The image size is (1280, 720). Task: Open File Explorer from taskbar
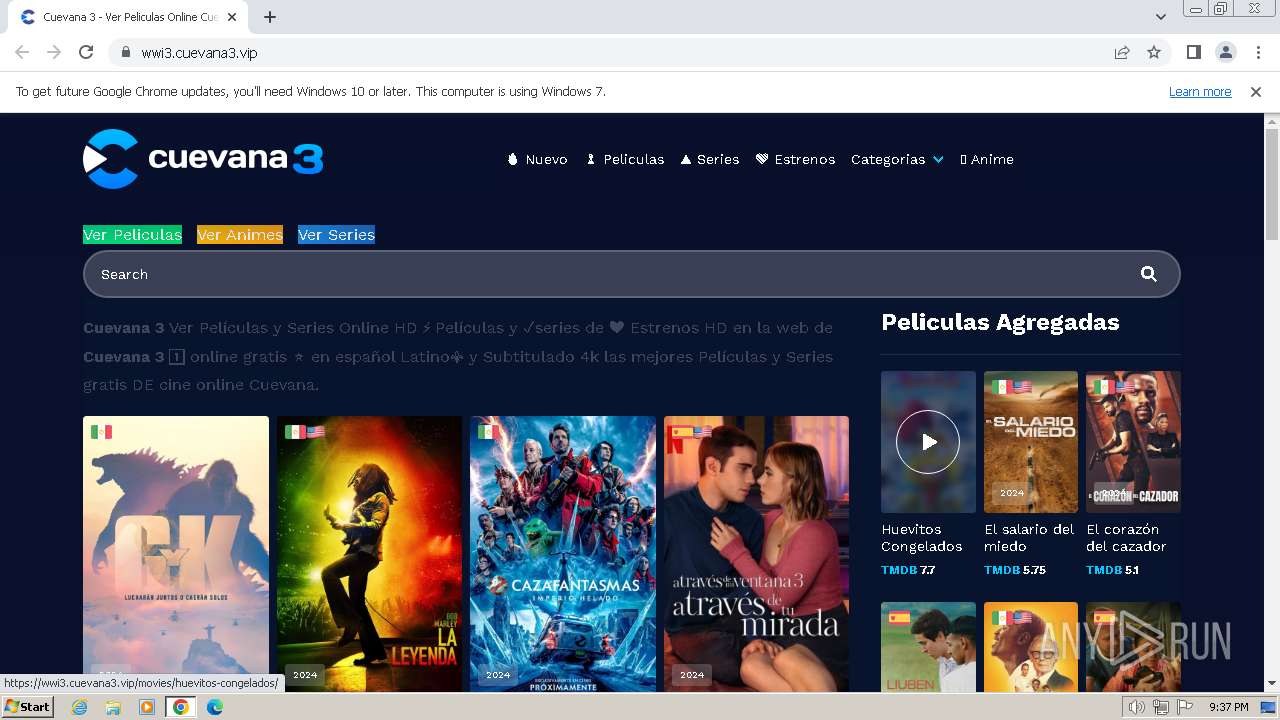tap(113, 707)
